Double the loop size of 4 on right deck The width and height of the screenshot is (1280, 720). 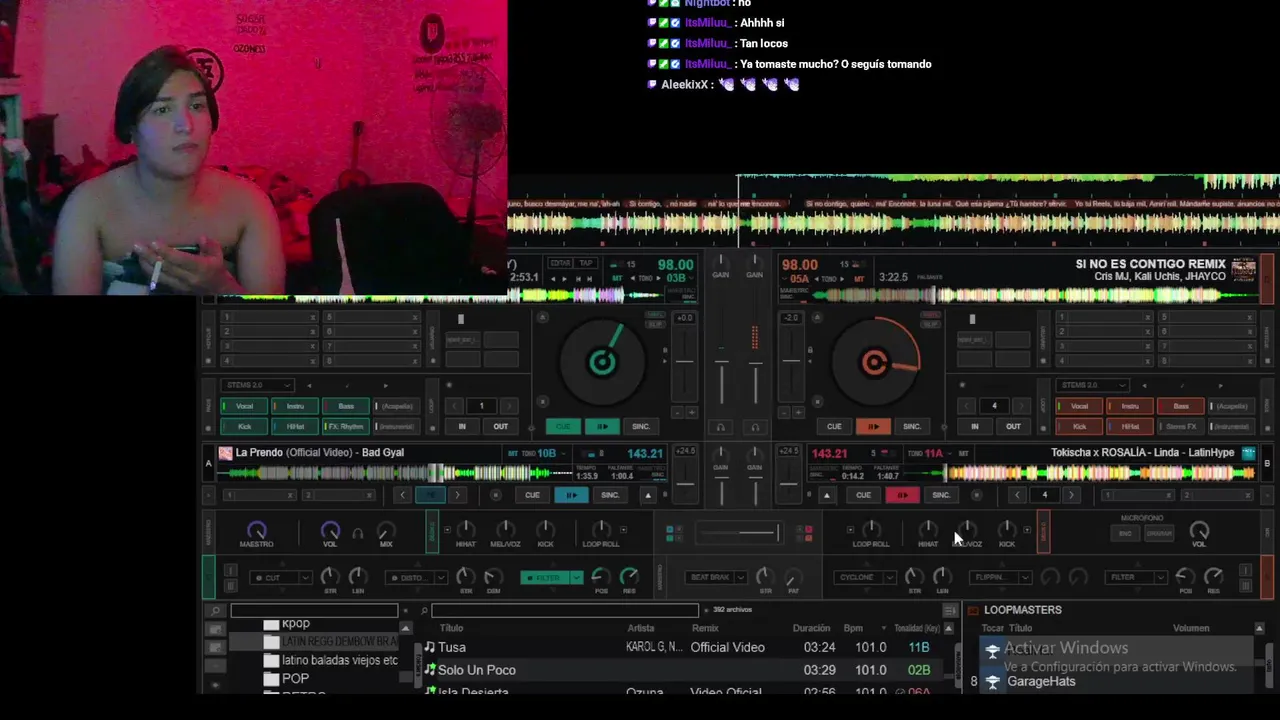pyautogui.click(x=1022, y=406)
